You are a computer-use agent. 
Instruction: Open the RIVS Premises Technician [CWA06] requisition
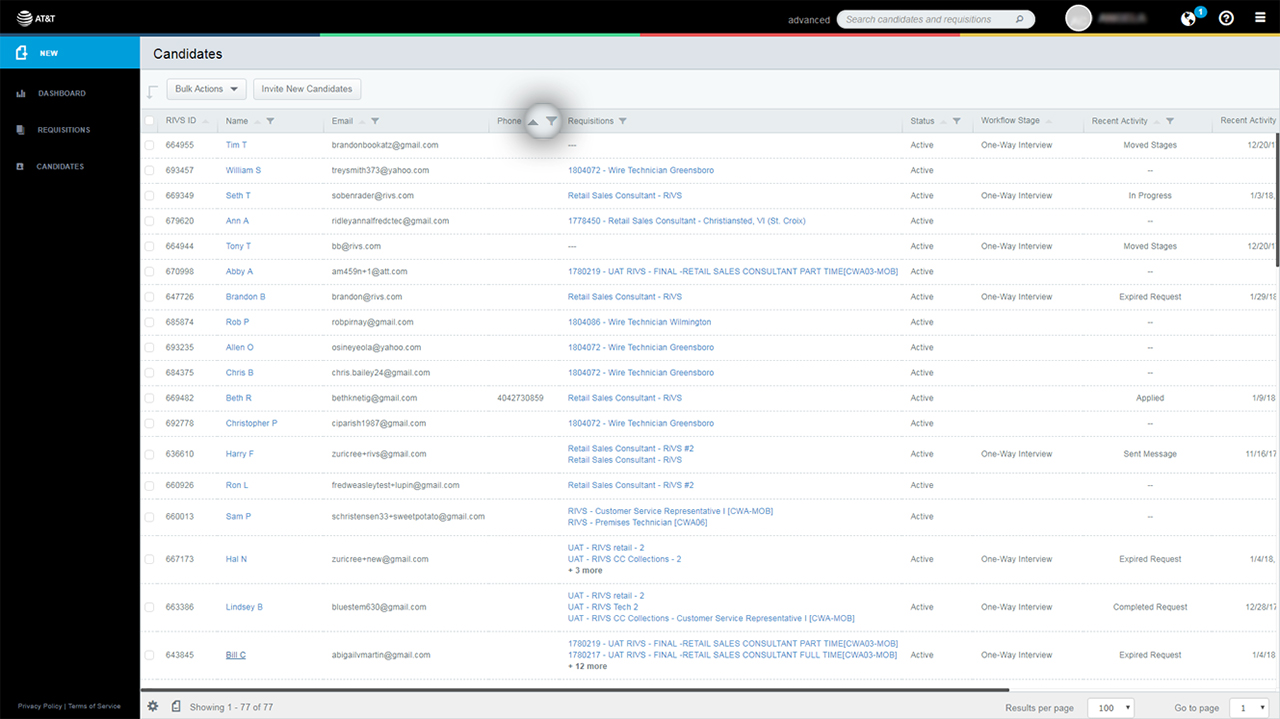638,522
